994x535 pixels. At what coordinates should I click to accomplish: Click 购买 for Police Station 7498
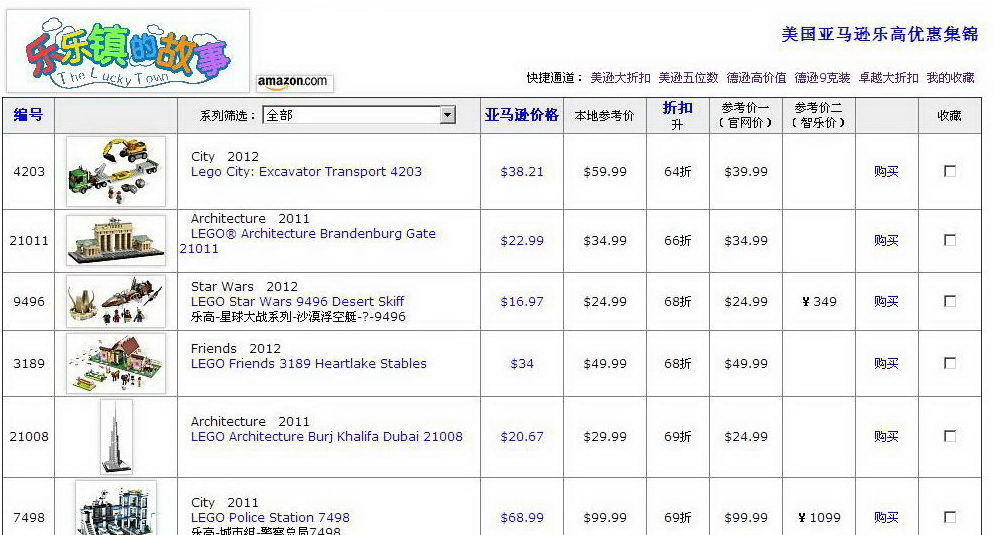(886, 517)
